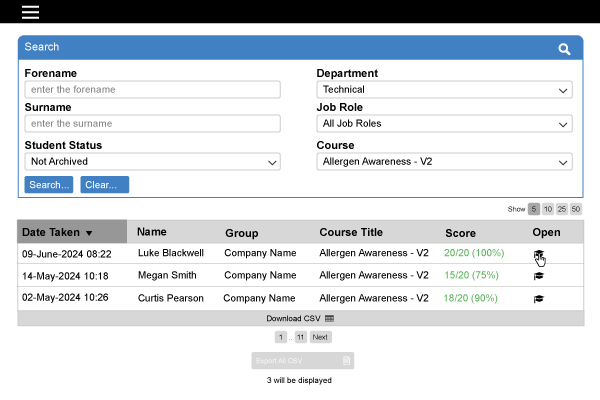
Task: Click score 20/20 (100%)
Action: (474, 253)
